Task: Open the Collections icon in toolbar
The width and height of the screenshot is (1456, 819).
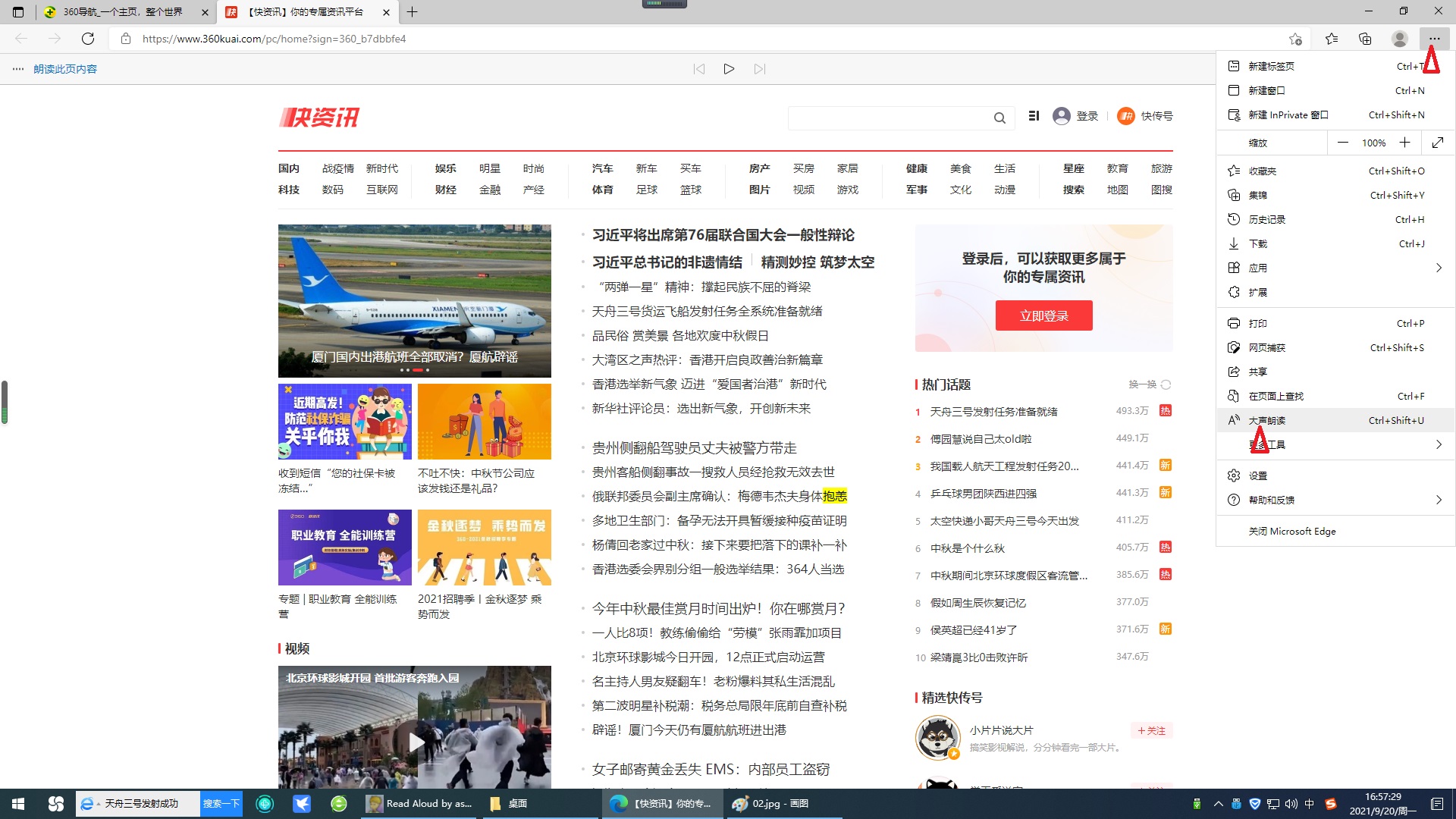Action: (x=1365, y=39)
